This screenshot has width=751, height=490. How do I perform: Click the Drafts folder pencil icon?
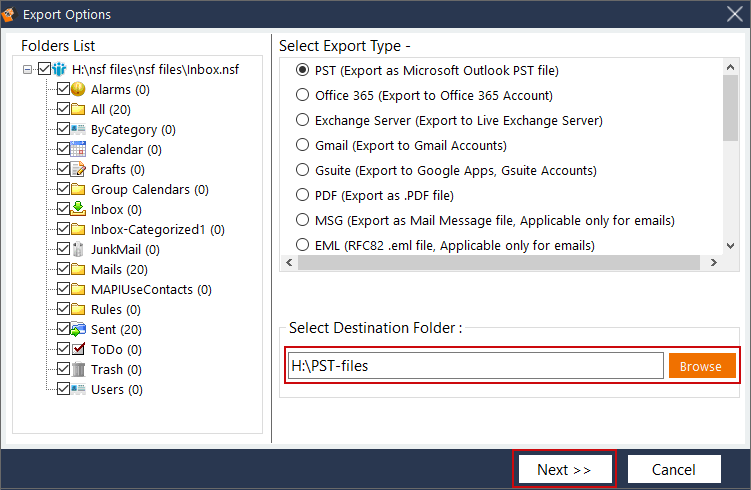point(79,170)
